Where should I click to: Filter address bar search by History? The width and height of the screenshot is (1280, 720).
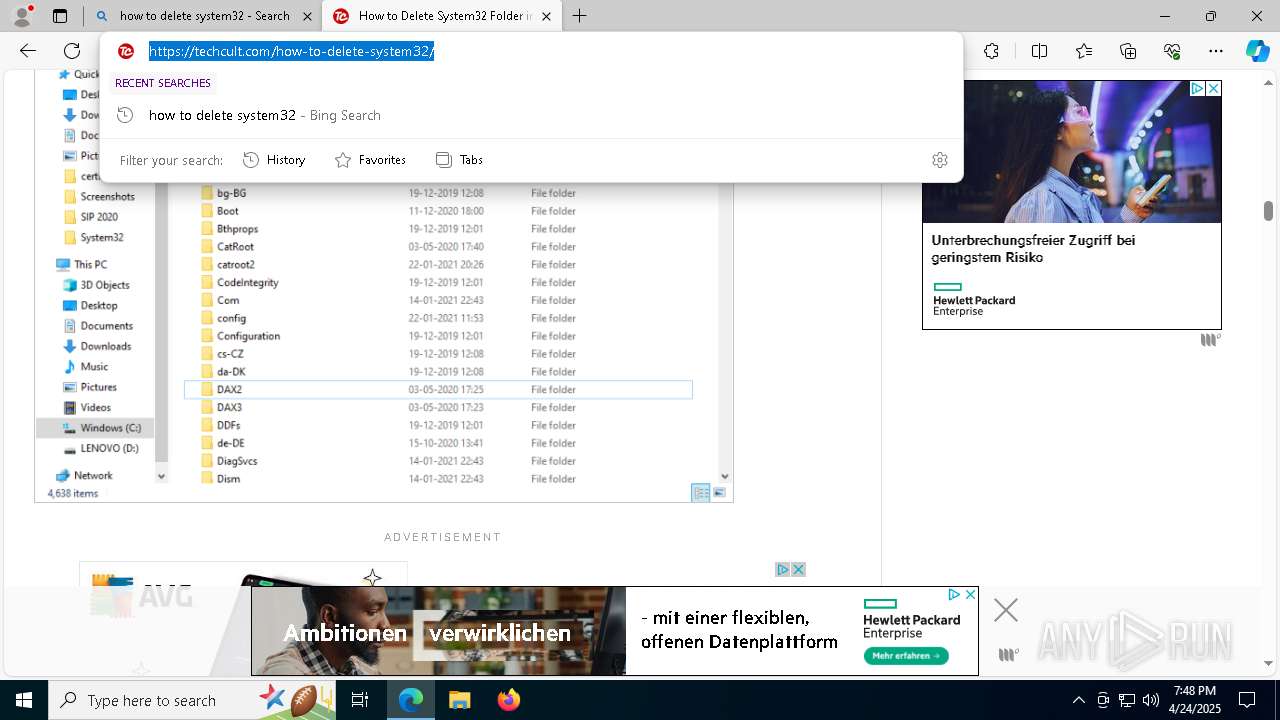pos(274,160)
